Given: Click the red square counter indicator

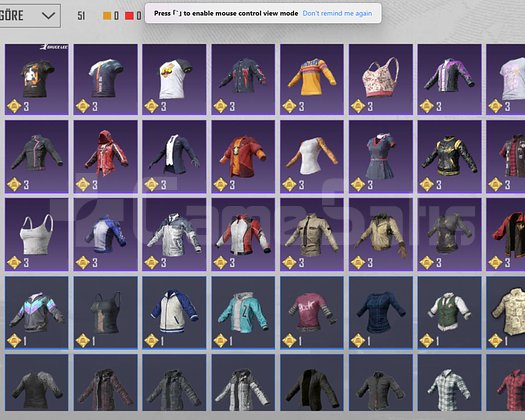Looking at the screenshot, I should tap(129, 16).
